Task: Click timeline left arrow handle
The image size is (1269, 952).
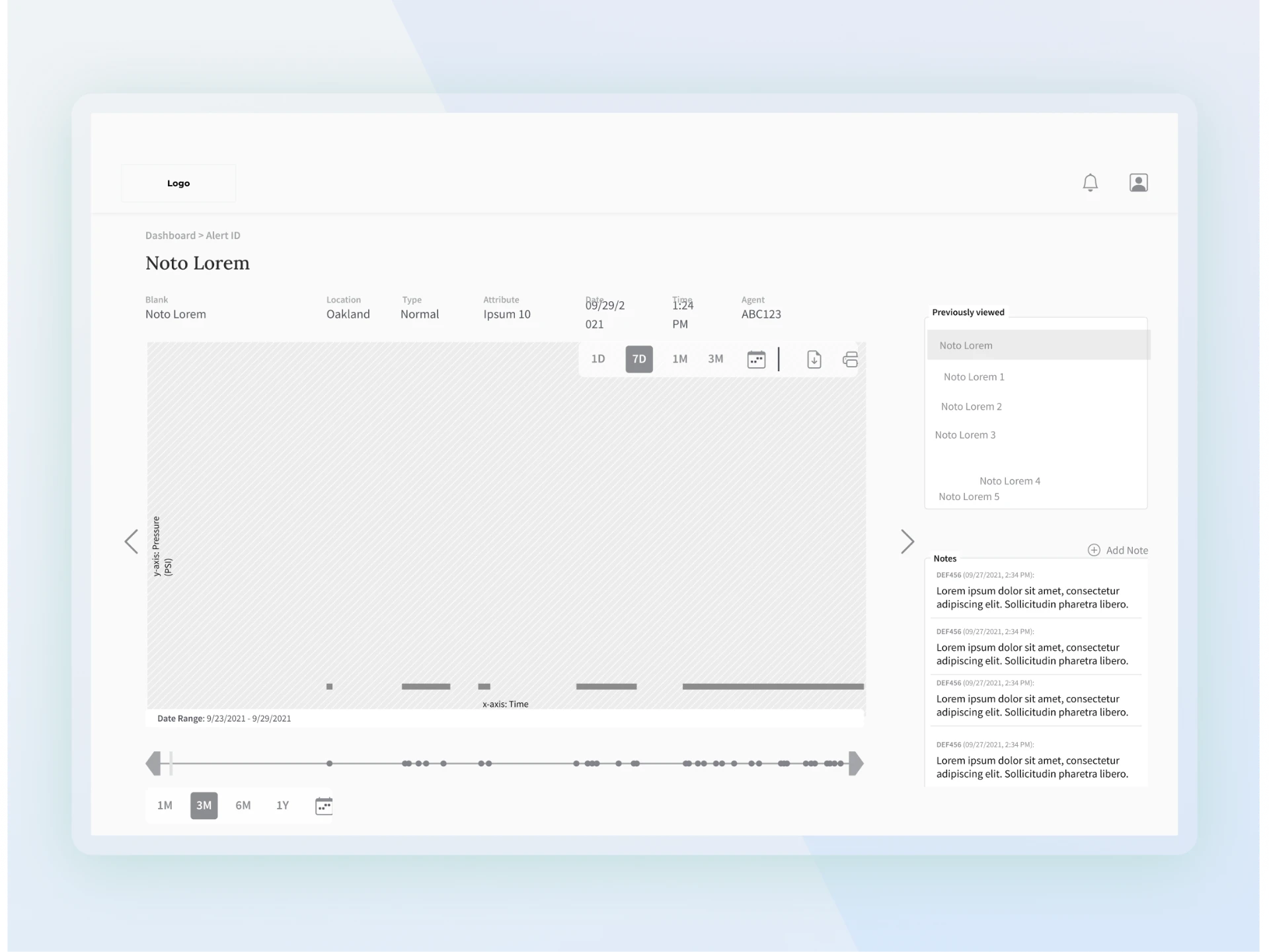Action: point(153,764)
